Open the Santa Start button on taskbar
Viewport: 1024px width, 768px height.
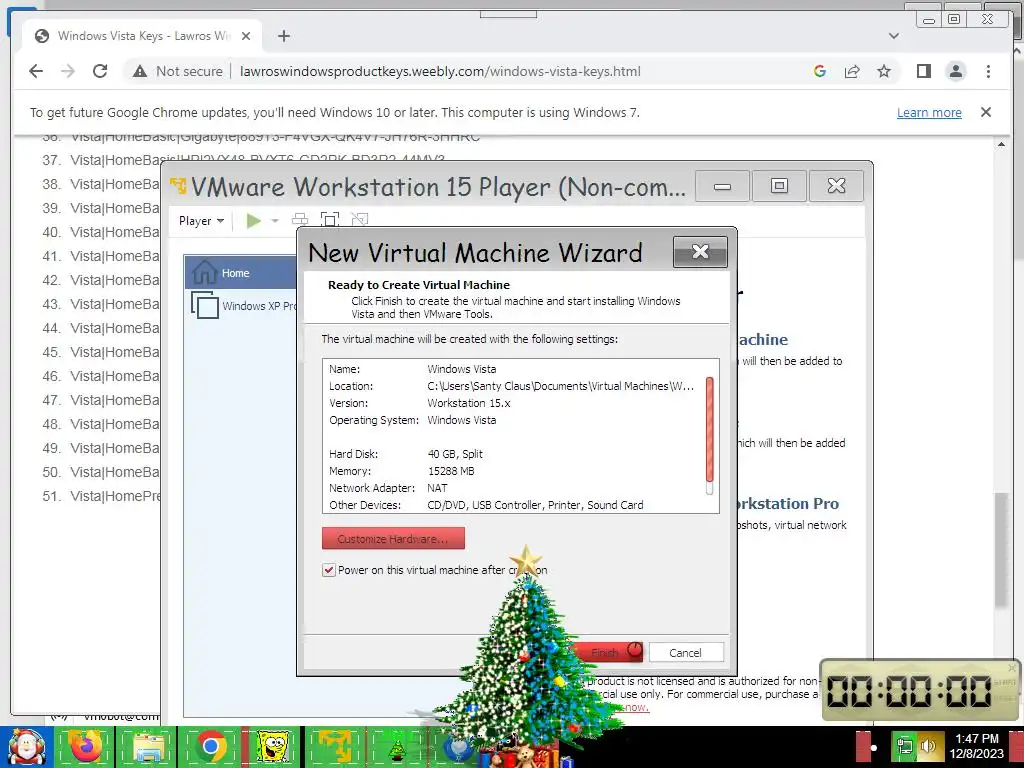(x=26, y=747)
